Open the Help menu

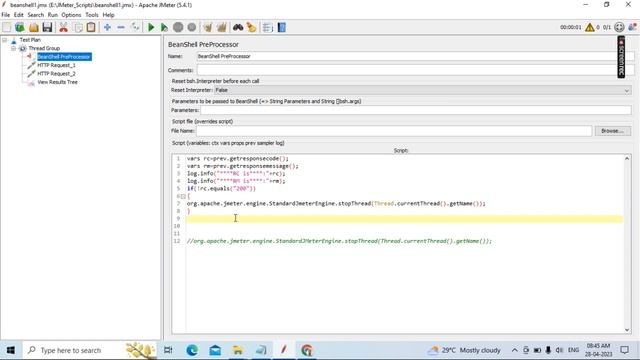108,15
